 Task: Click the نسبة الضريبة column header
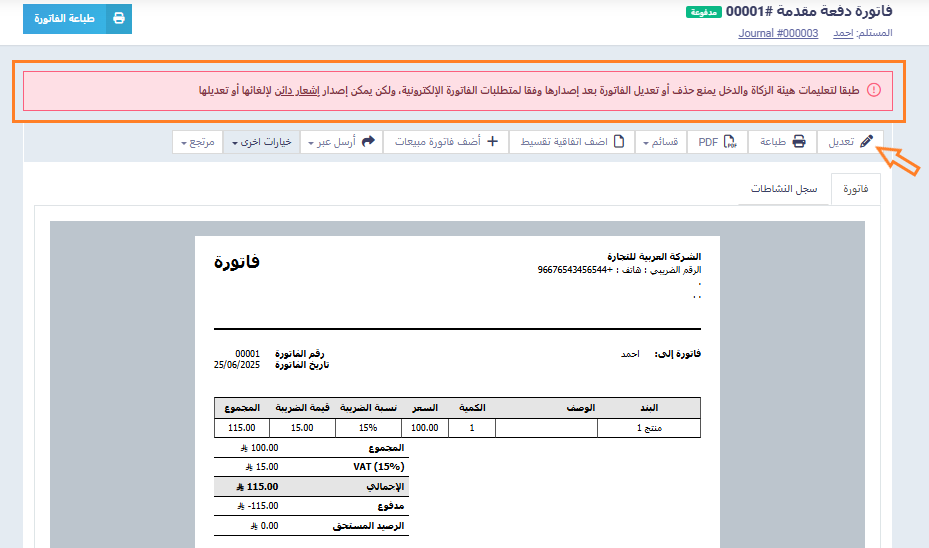click(x=368, y=408)
